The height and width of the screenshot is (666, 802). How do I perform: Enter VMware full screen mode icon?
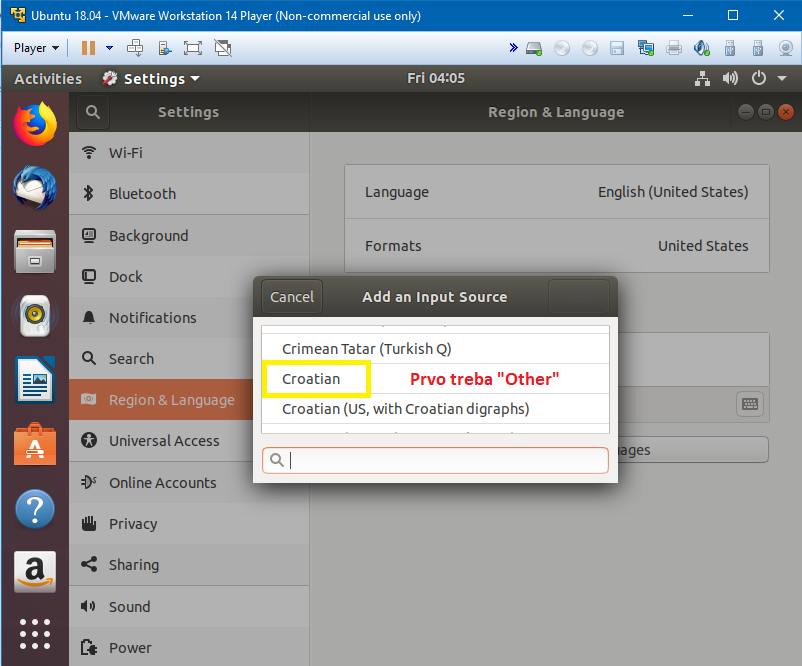click(193, 48)
